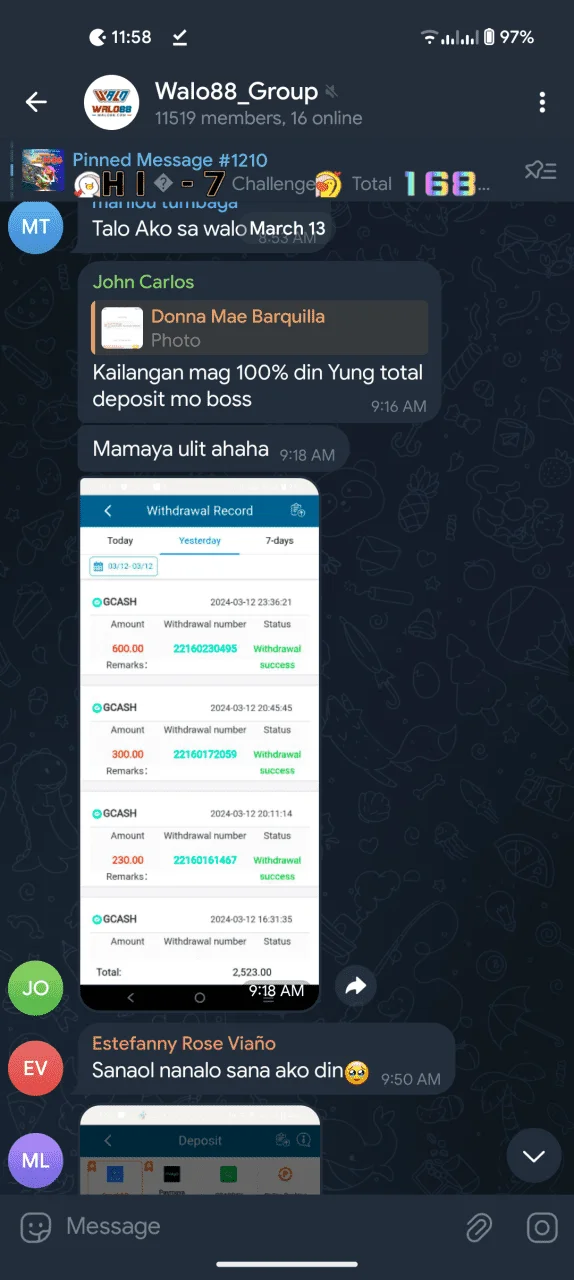
Task: Open Donna Mae Barquilla quoted photo reply
Action: [260, 328]
